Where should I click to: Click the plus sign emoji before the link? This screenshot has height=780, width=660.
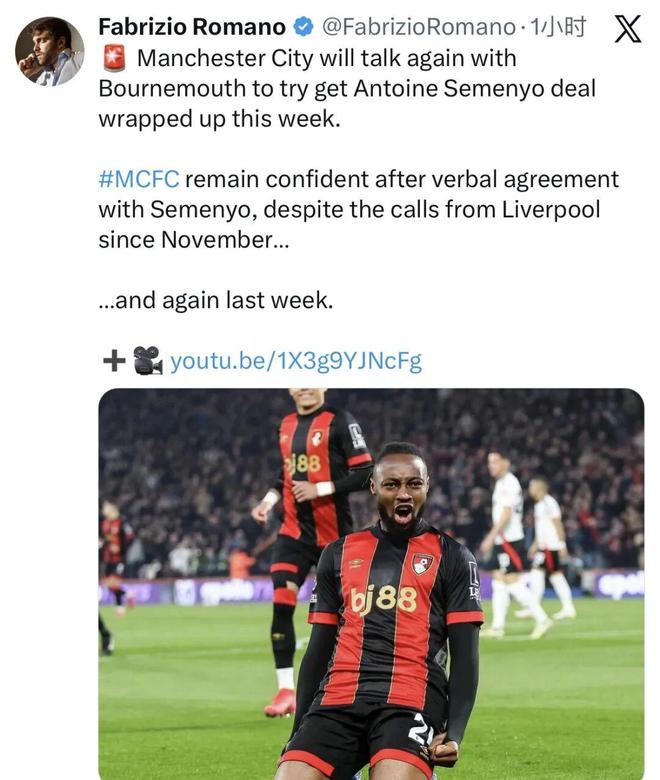[113, 361]
